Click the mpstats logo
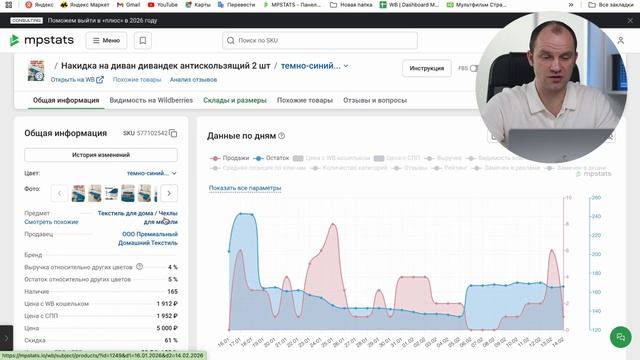The width and height of the screenshot is (640, 360). (x=42, y=40)
